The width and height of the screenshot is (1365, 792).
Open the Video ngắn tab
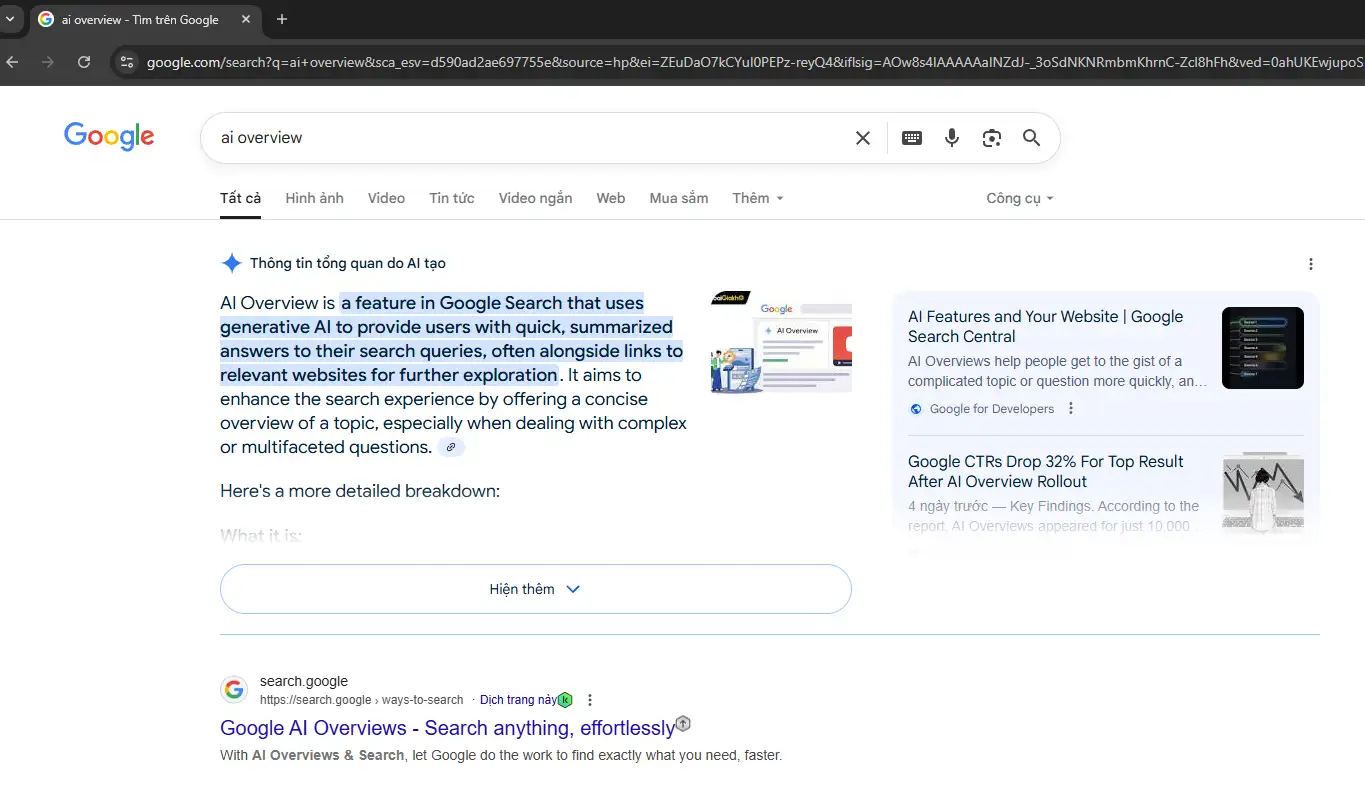[x=535, y=198]
